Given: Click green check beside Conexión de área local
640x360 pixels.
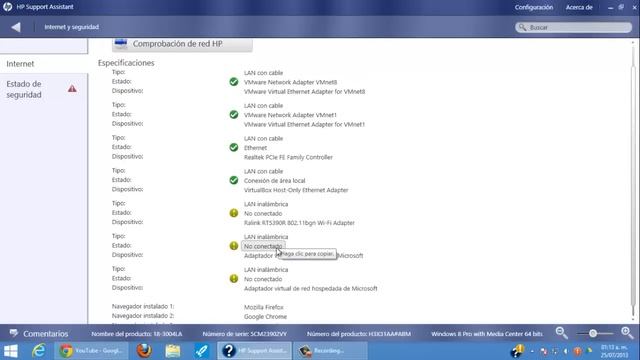Looking at the screenshot, I should click(x=233, y=180).
